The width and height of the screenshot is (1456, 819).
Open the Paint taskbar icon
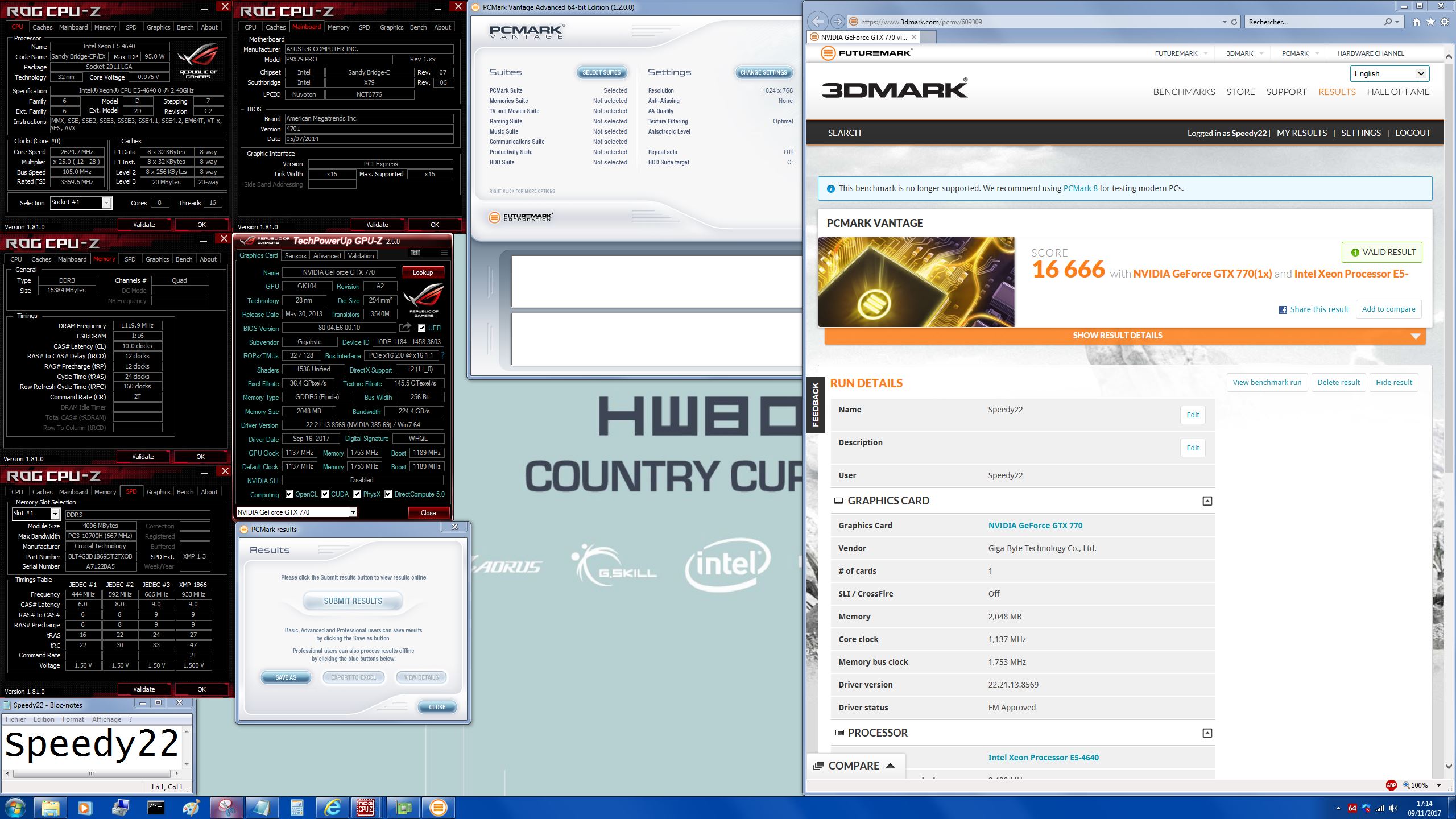coord(191,807)
